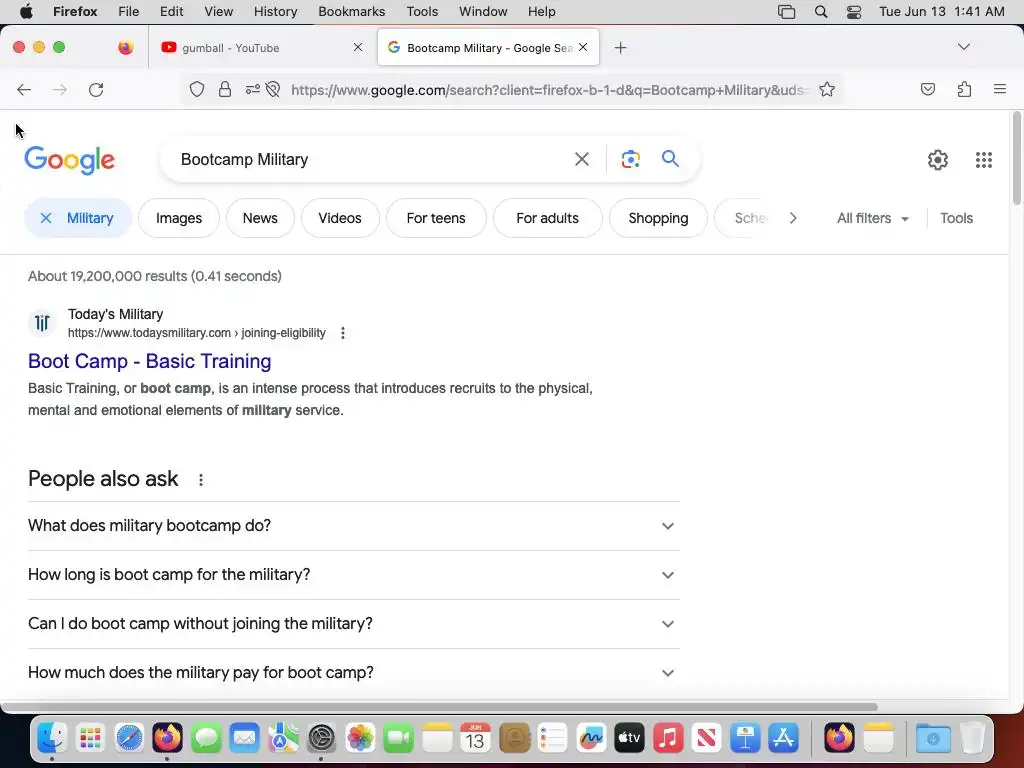1024x768 pixels.
Task: Apply the For teens filter chip
Action: point(436,218)
